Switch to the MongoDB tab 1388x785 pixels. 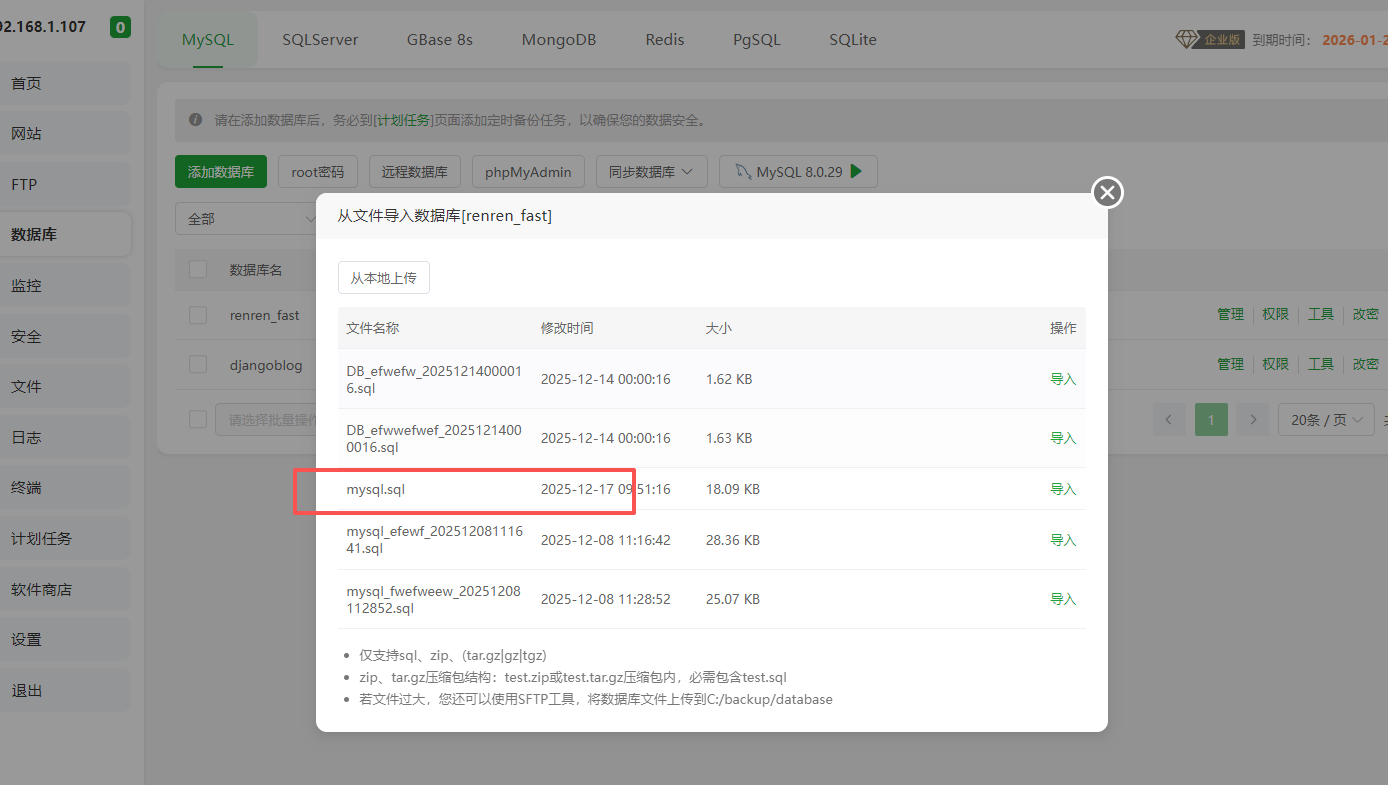coord(559,39)
